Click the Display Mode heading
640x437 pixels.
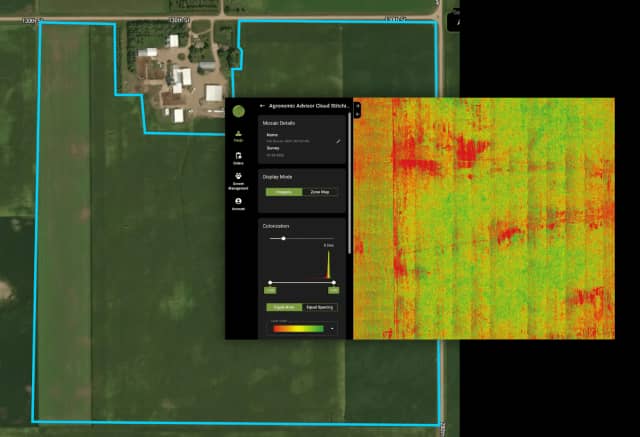pyautogui.click(x=277, y=177)
